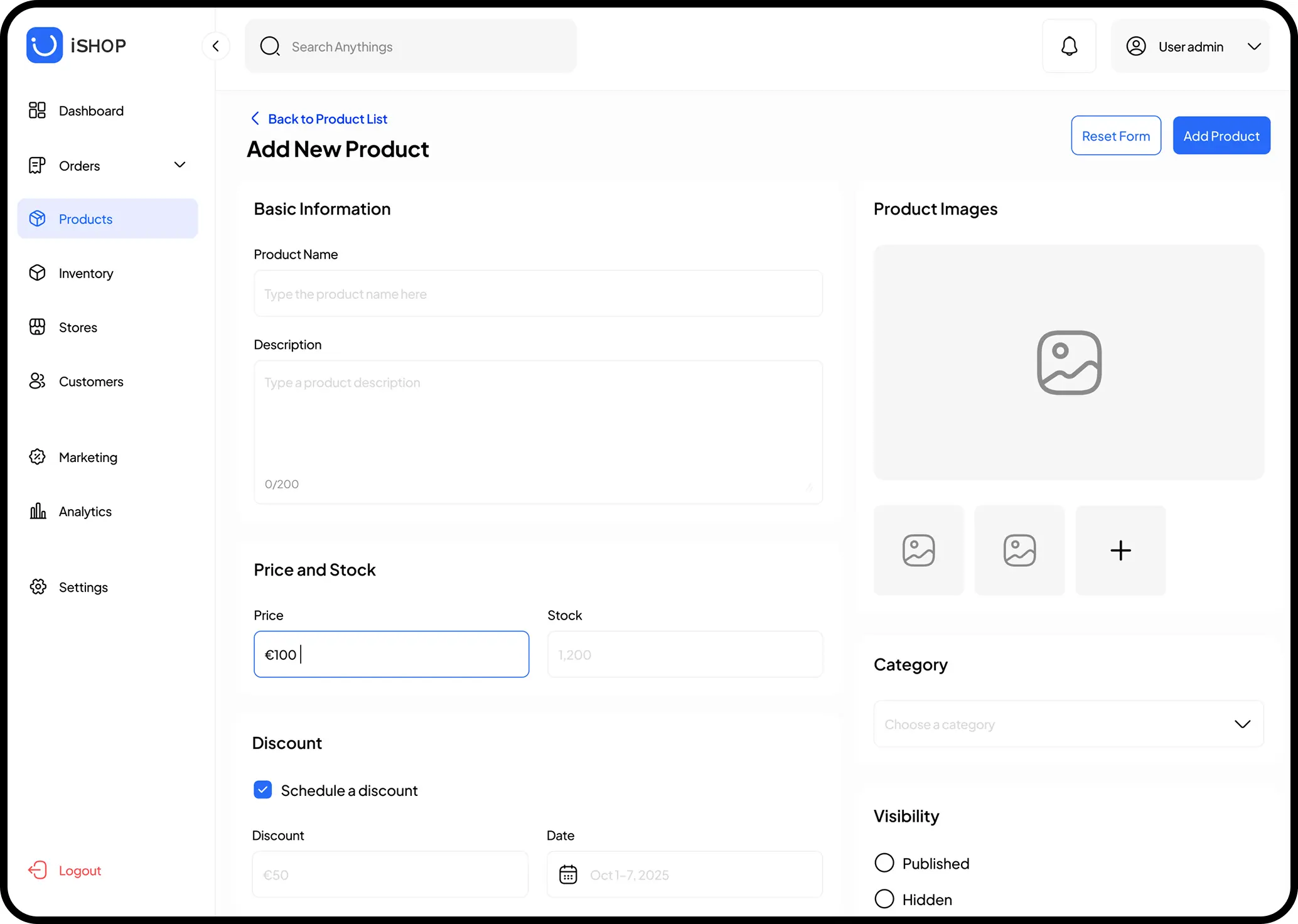
Task: Click the plus tile to add image
Action: click(1120, 551)
